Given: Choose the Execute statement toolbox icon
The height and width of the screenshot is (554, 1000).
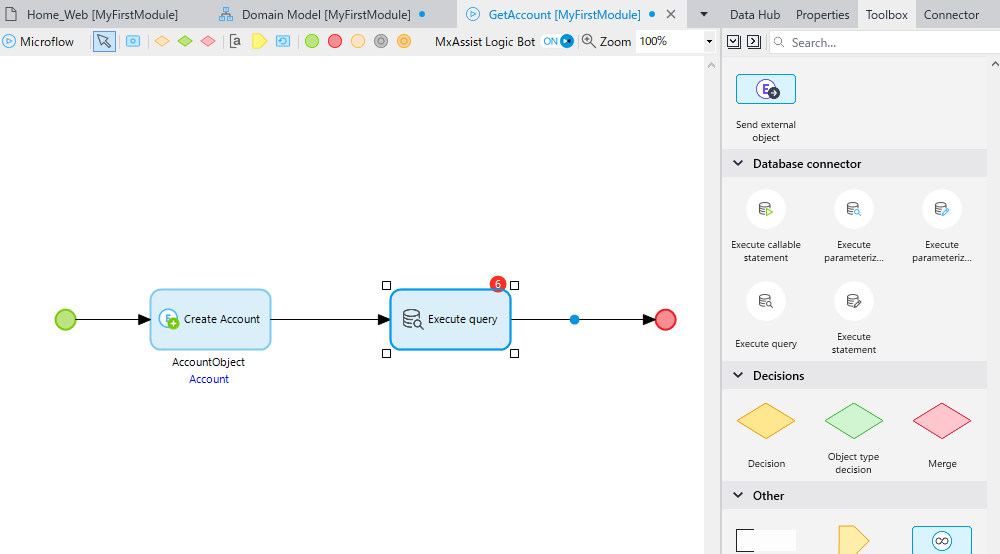Looking at the screenshot, I should [853, 301].
